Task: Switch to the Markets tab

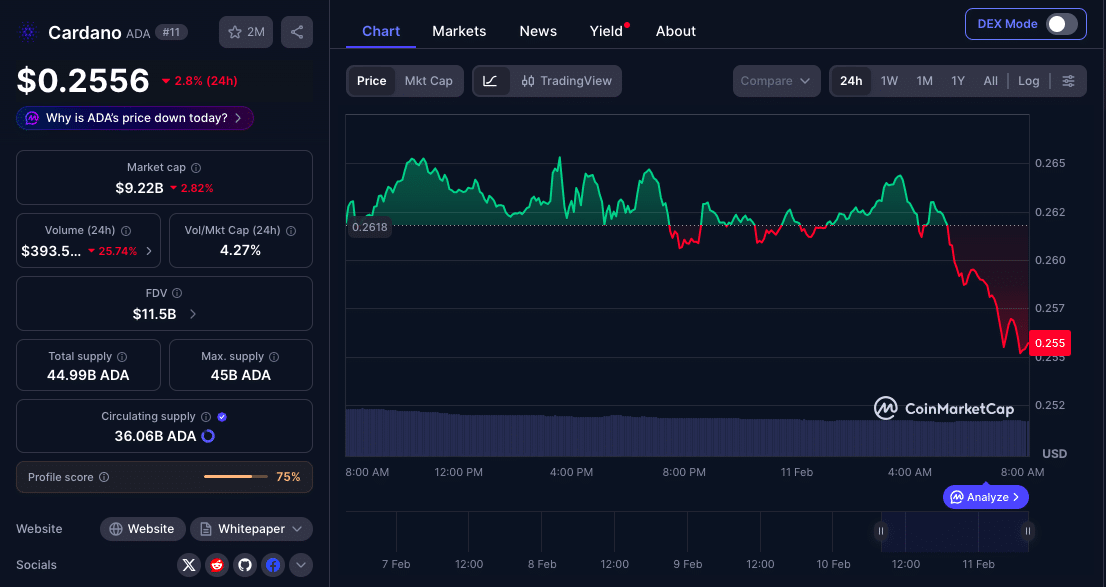Action: click(459, 31)
